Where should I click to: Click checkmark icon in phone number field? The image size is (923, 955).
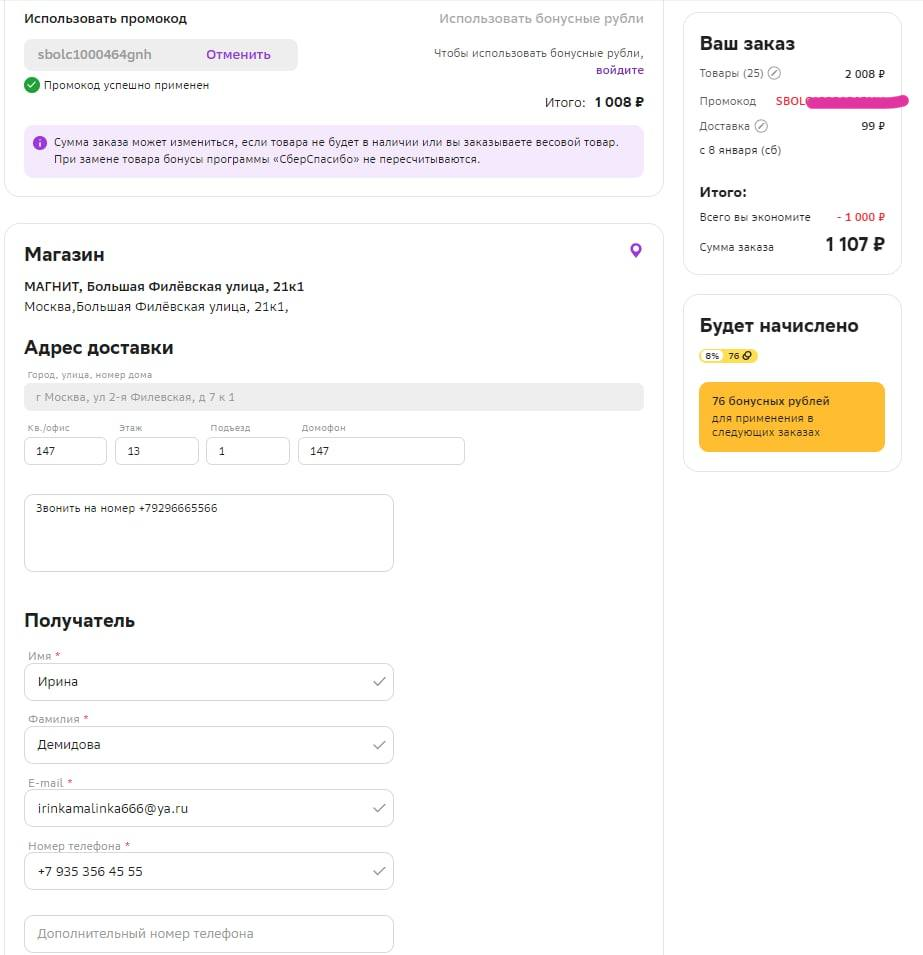(x=379, y=871)
